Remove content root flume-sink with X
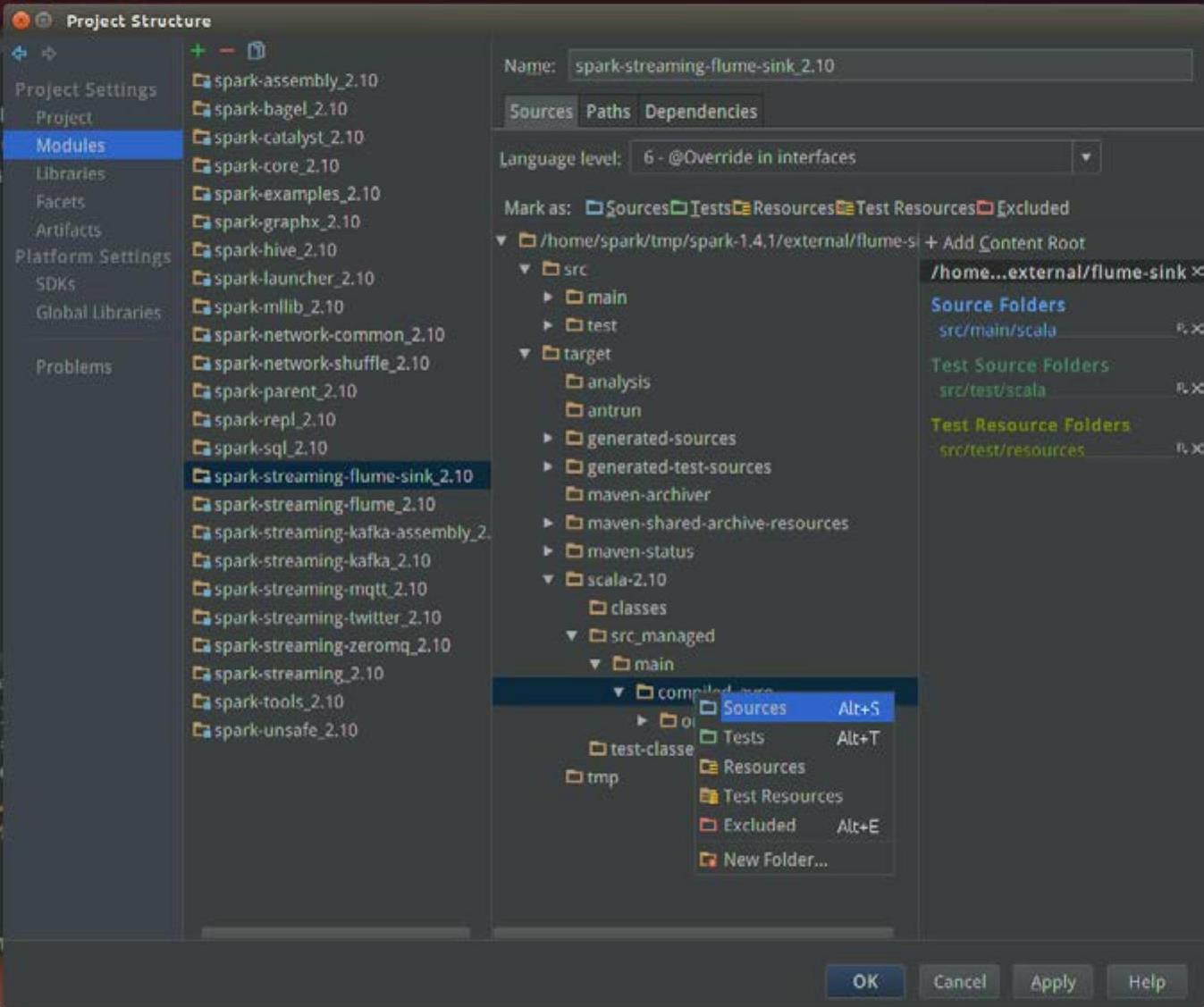Screen dimensions: 1204x1007 pos(1197,272)
